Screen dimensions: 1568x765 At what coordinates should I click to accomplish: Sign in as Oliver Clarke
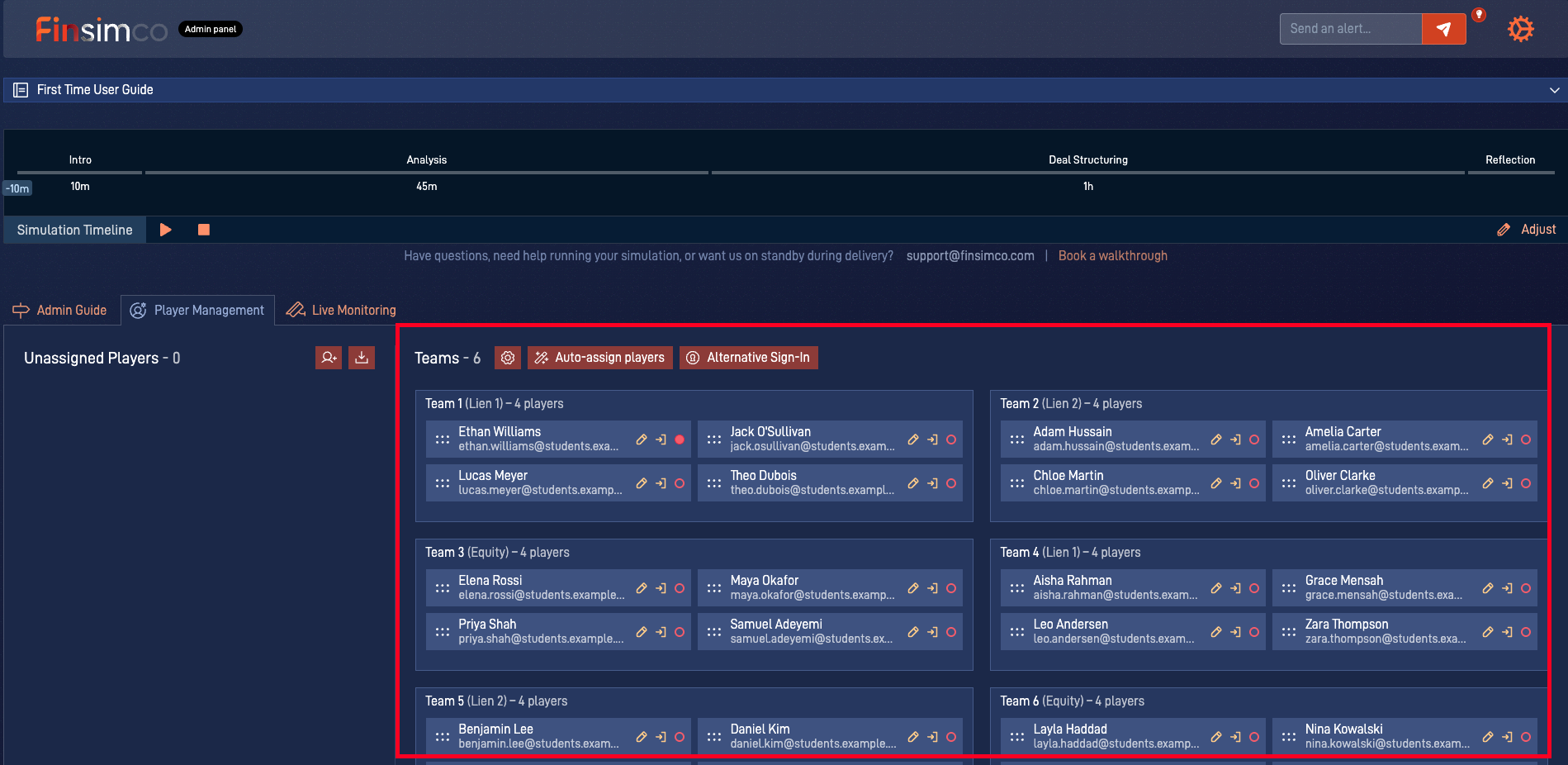click(x=1507, y=483)
